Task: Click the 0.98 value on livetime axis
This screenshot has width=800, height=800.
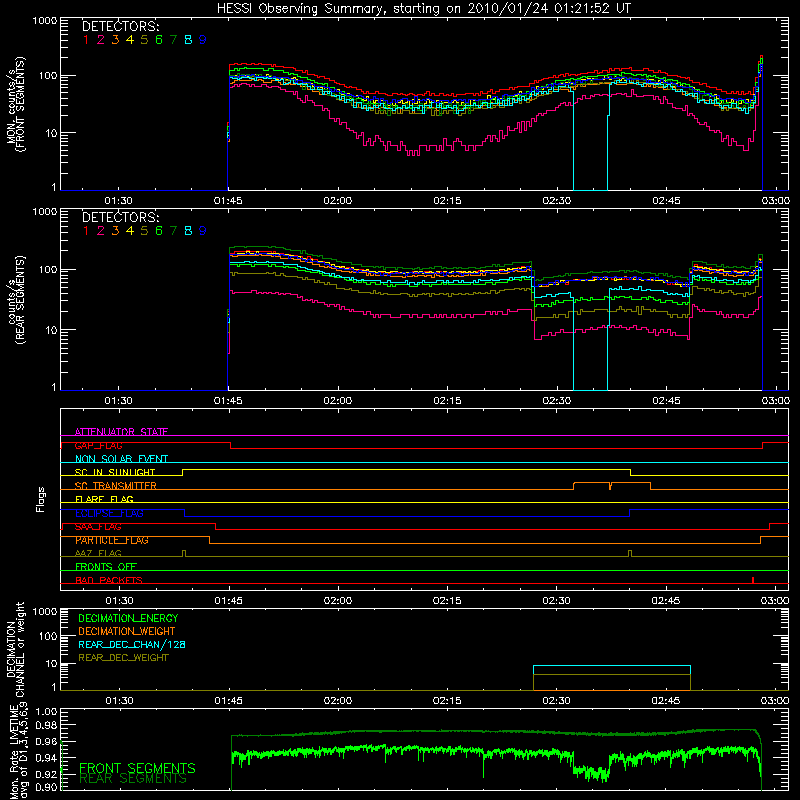Action: point(46,725)
